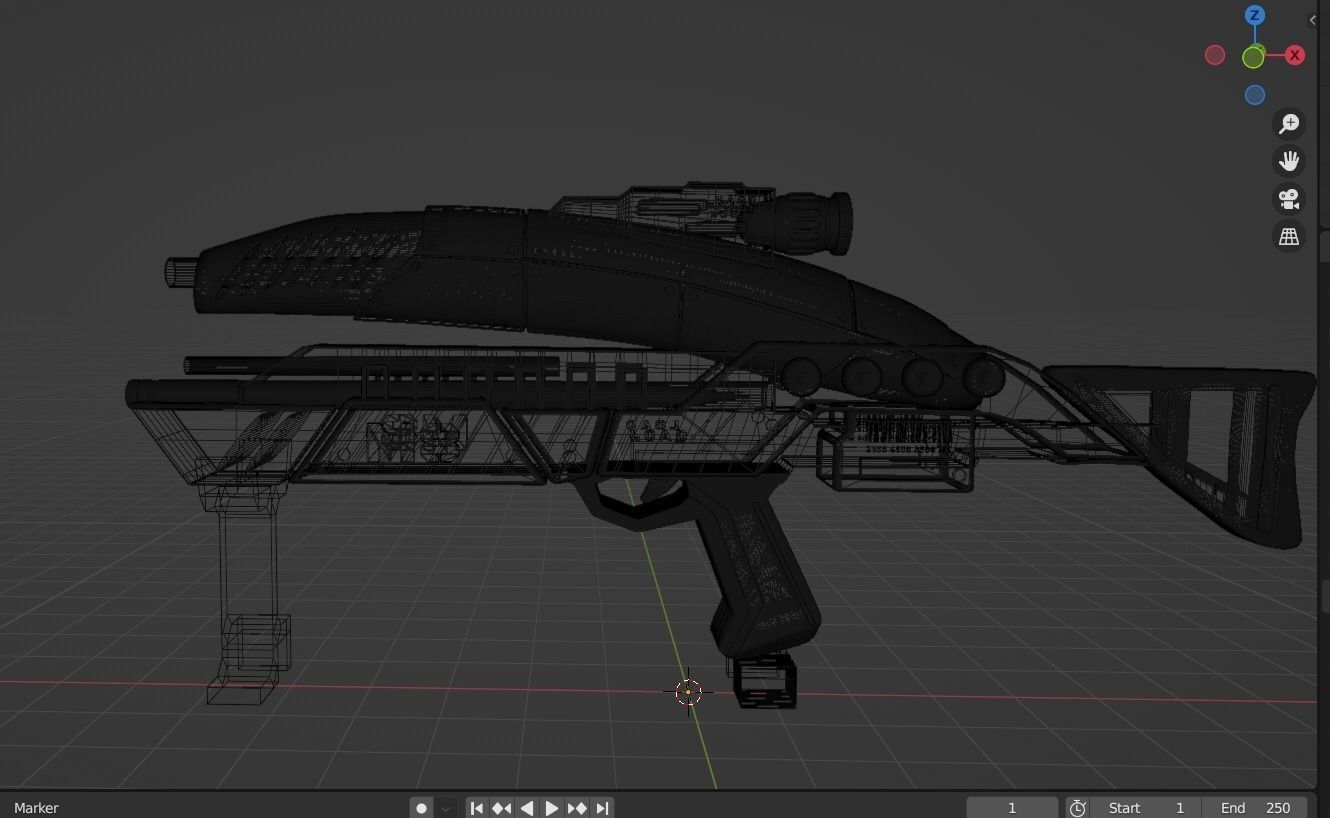Open the Marker menu in the timeline
Screen dimensions: 1330x818
coord(36,808)
